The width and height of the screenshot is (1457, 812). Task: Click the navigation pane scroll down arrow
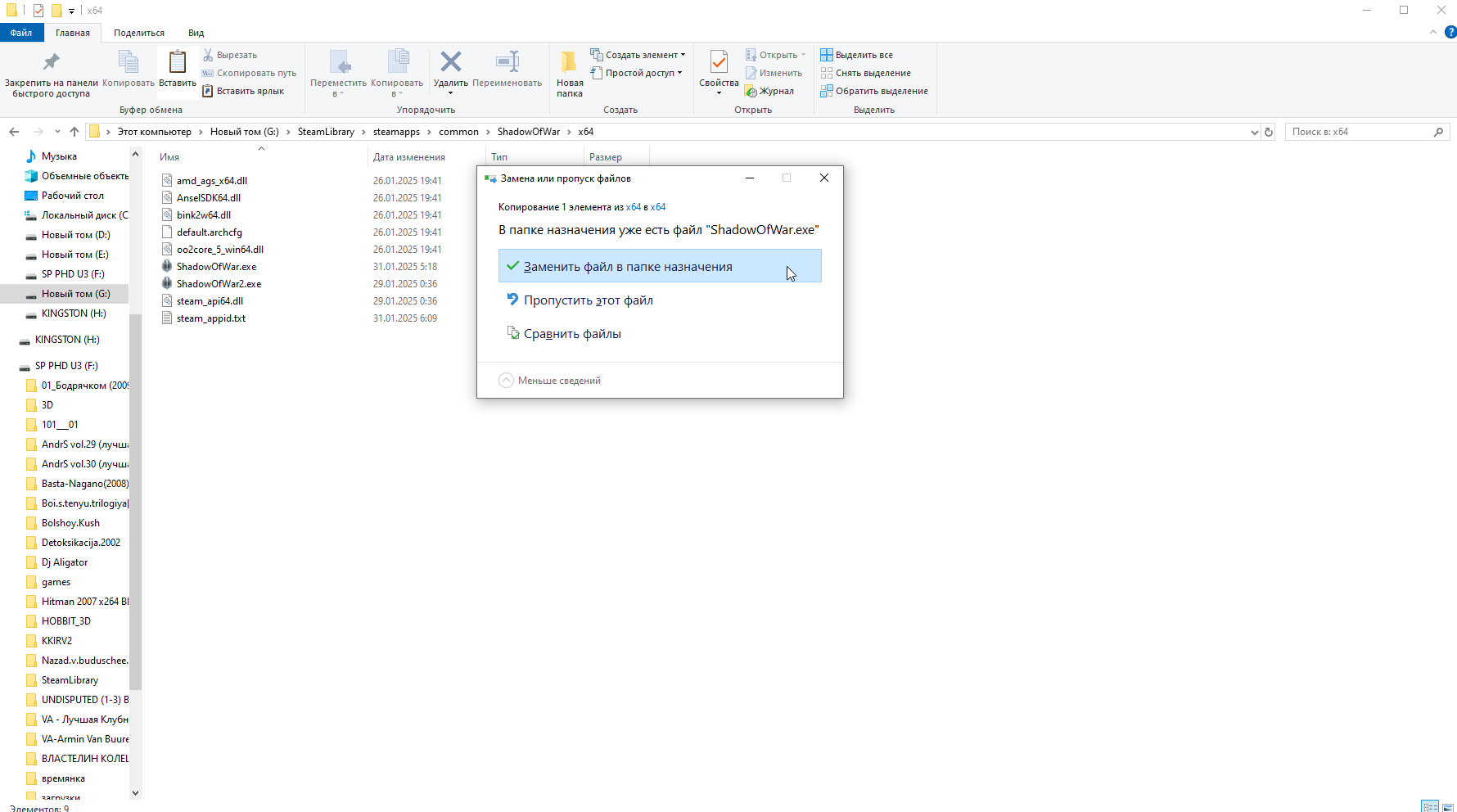tap(136, 793)
